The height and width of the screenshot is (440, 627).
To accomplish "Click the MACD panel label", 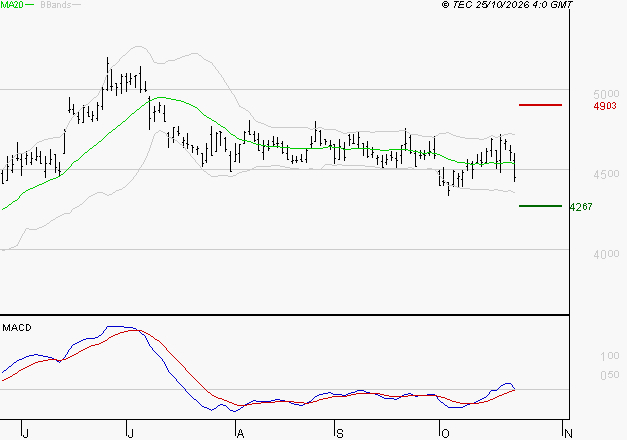I will pyautogui.click(x=17, y=328).
